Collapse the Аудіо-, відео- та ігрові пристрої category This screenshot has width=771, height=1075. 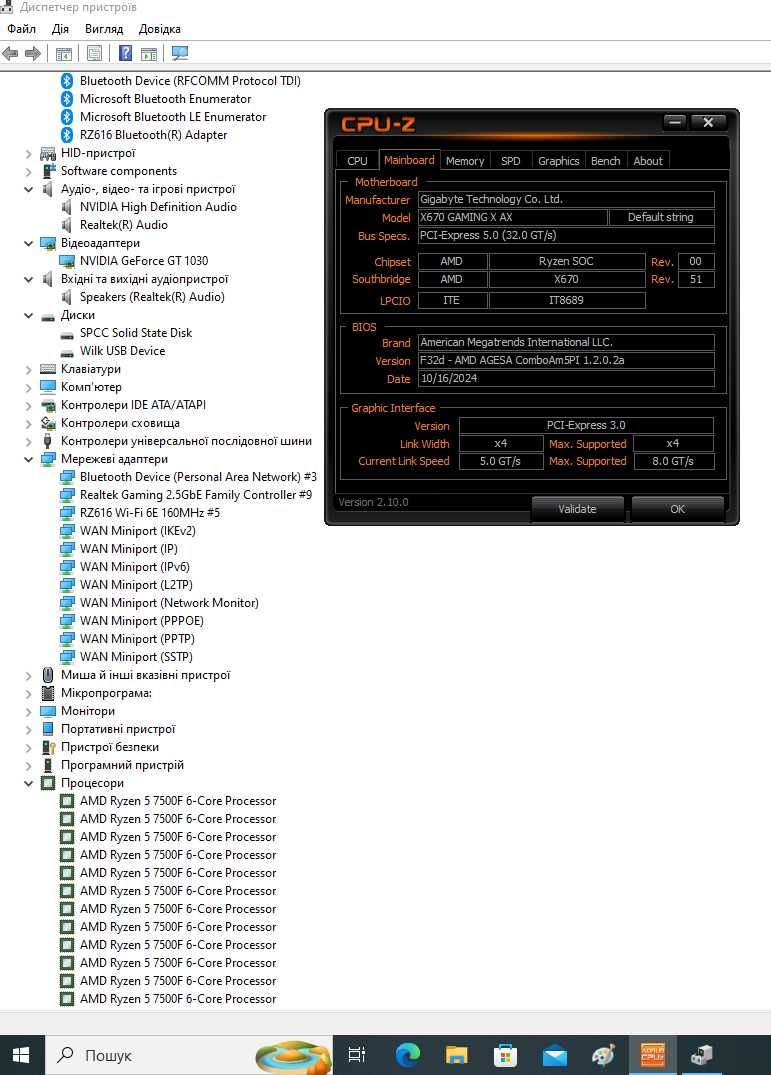[x=28, y=189]
